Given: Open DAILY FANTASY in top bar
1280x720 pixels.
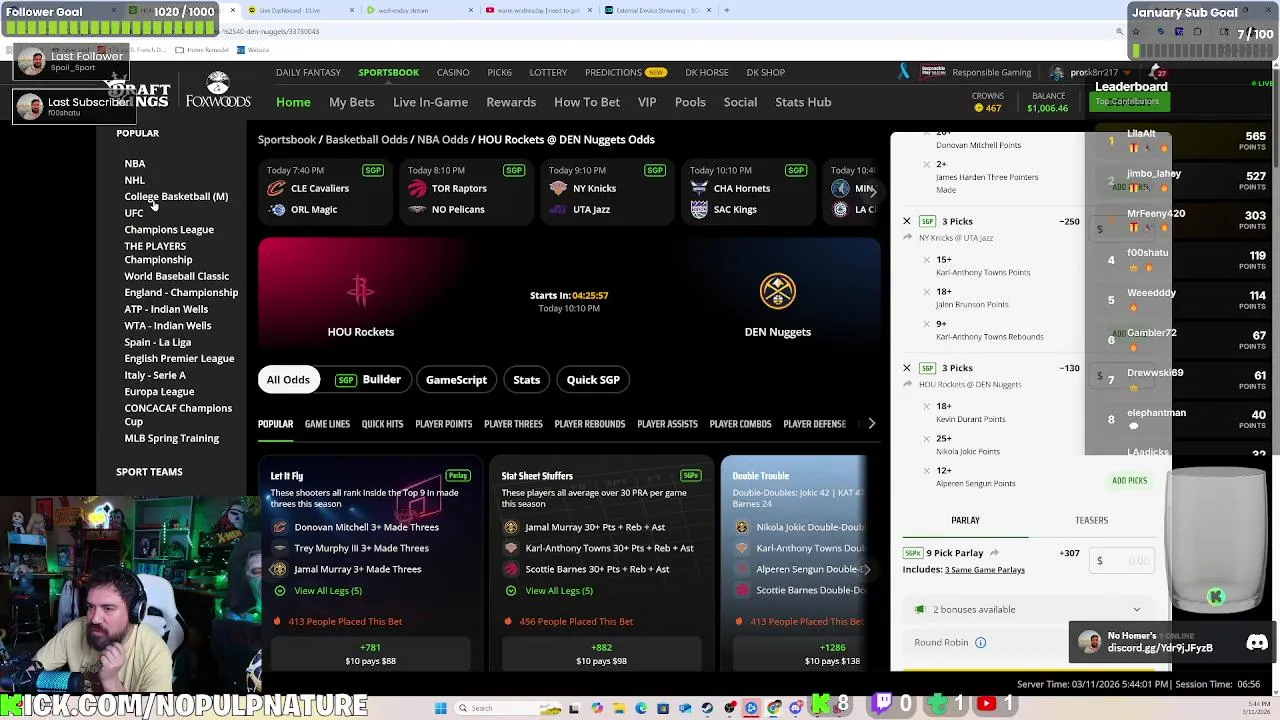Looking at the screenshot, I should pyautogui.click(x=308, y=72).
